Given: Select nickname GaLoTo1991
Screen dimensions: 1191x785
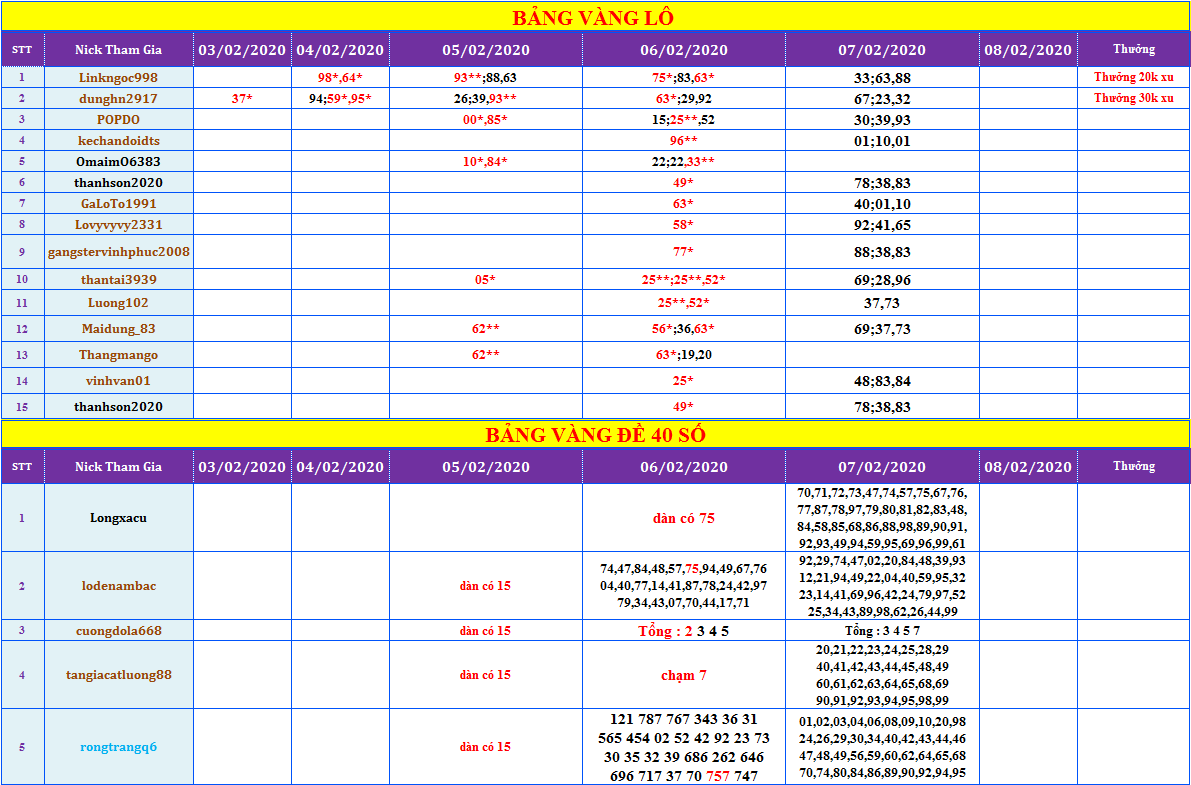Looking at the screenshot, I should click(x=118, y=204).
